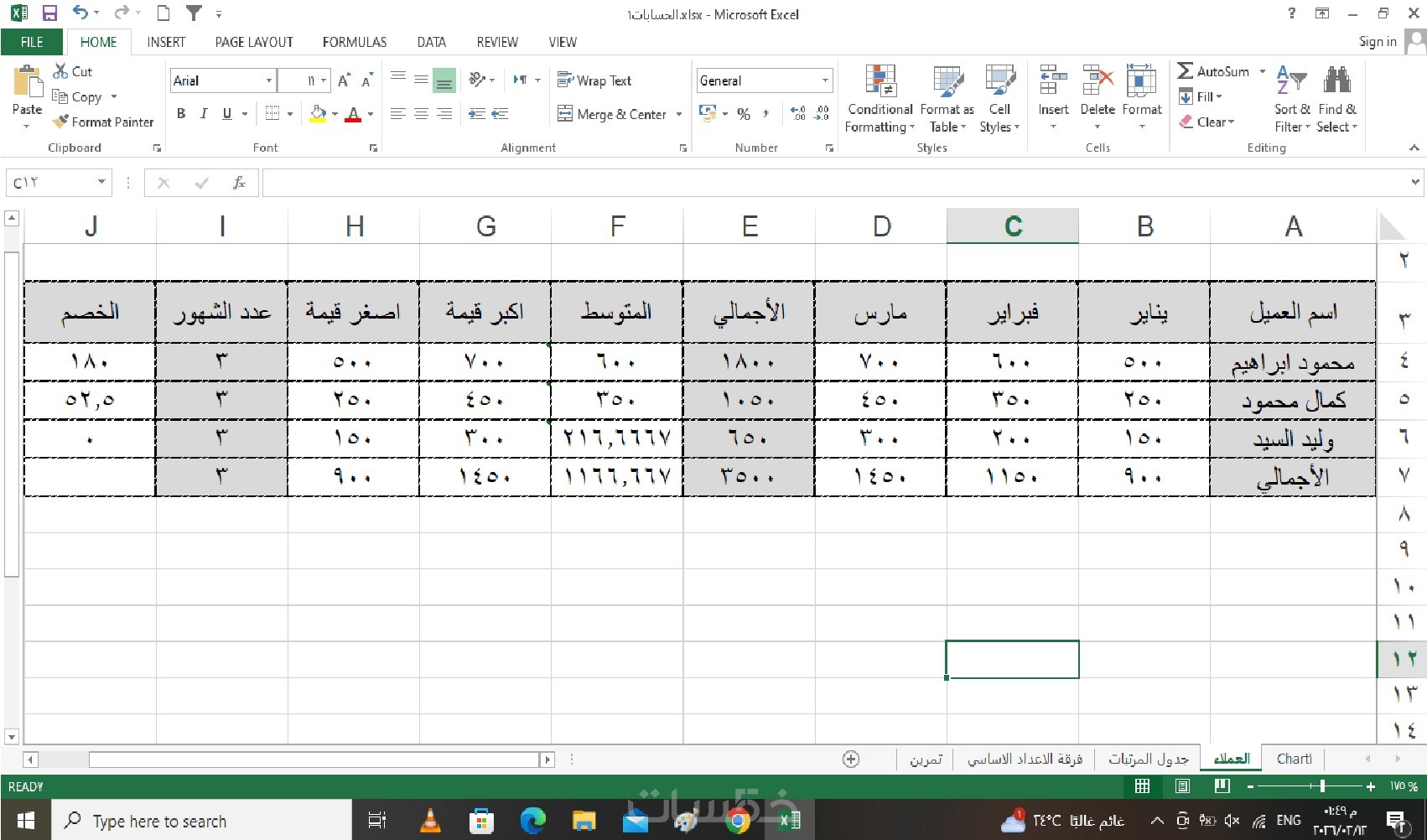
Task: Open the Arial font name dropdown
Action: click(x=269, y=80)
